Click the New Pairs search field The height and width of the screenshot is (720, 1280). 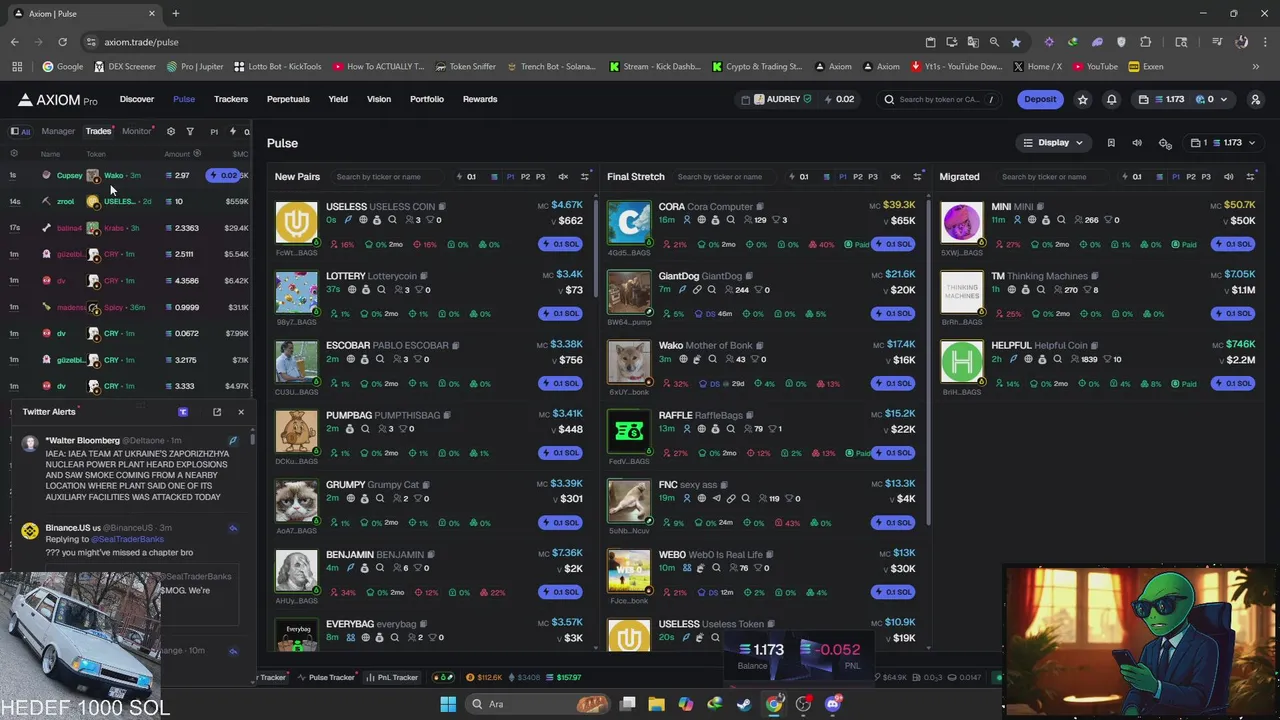point(388,177)
